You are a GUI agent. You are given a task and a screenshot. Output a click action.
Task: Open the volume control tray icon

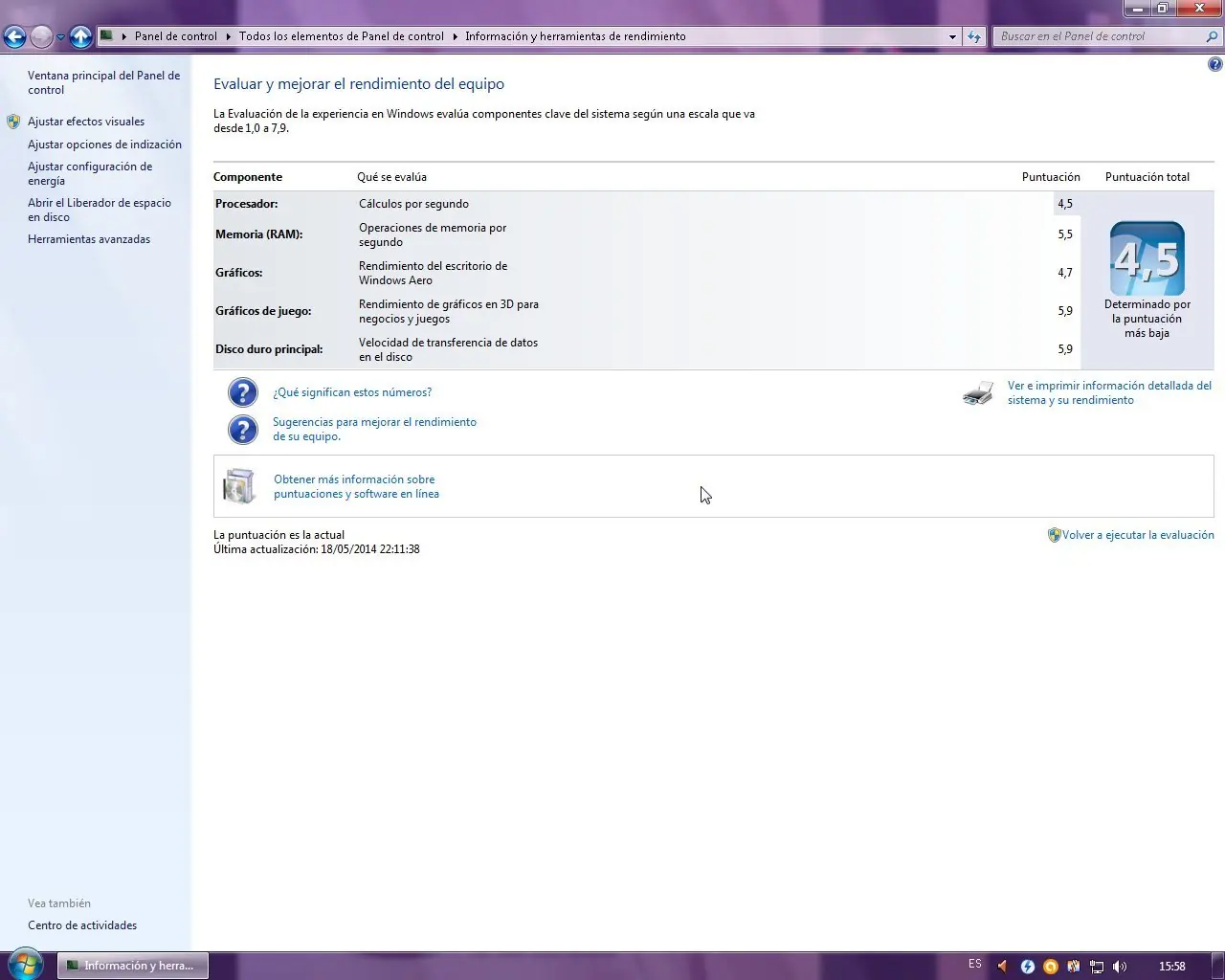point(1120,967)
